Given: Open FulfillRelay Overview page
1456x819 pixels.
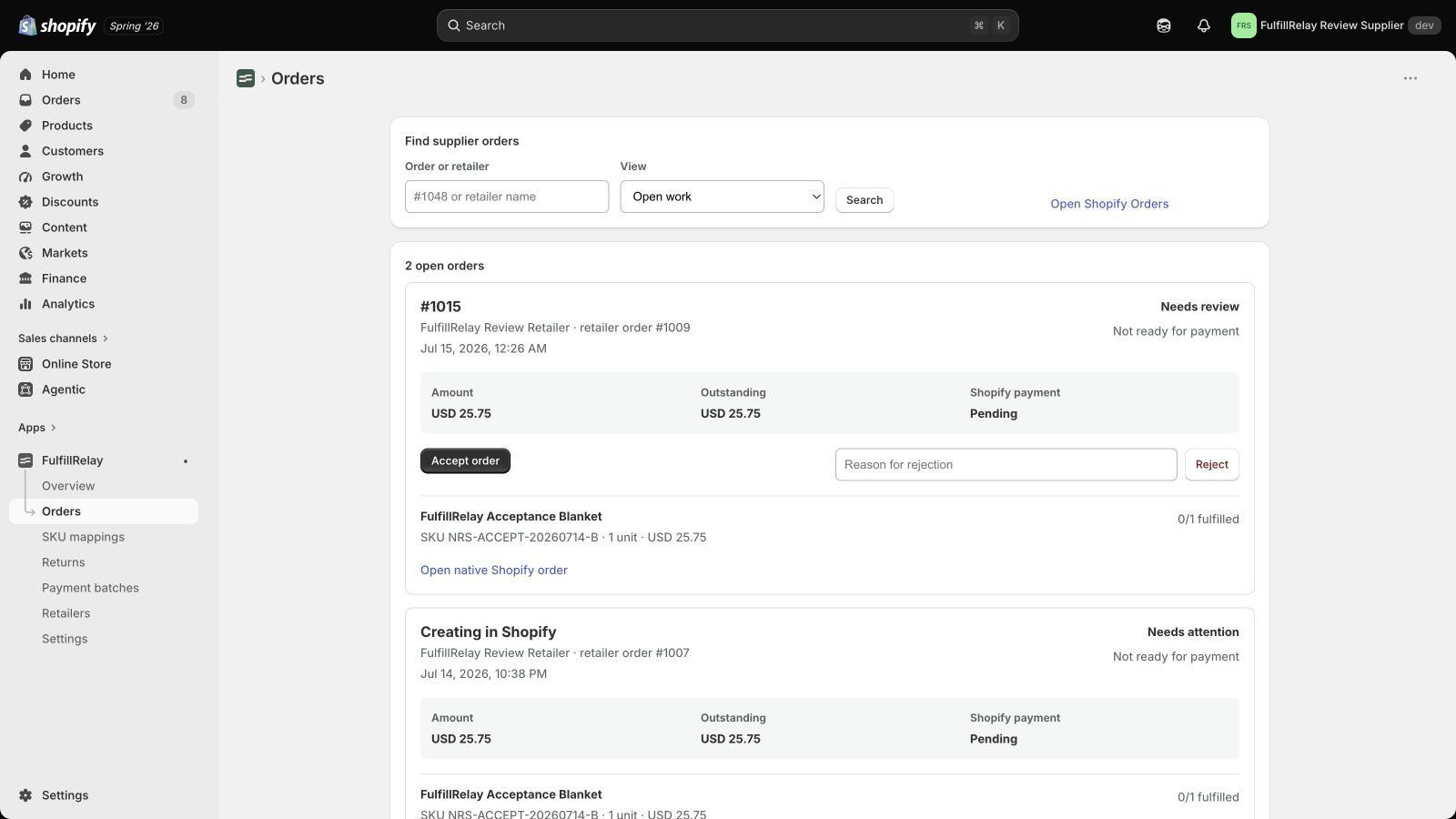Looking at the screenshot, I should (68, 486).
